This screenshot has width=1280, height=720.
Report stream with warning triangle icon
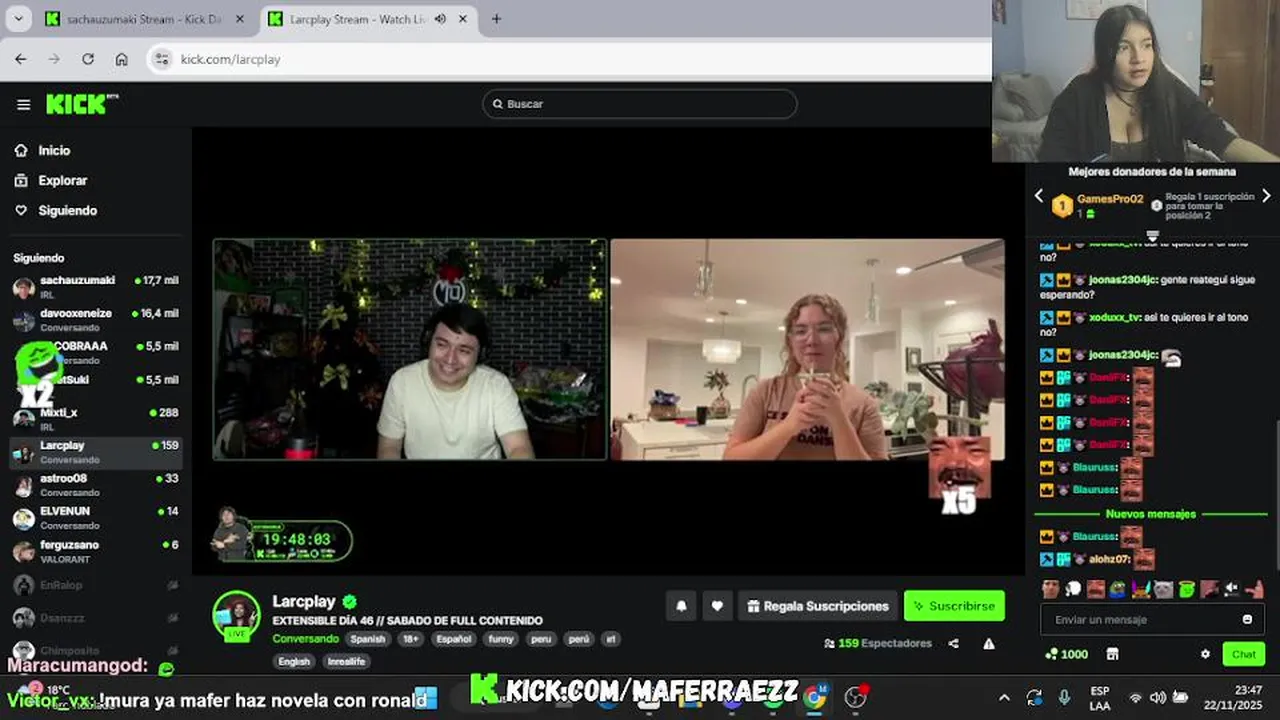coord(989,644)
